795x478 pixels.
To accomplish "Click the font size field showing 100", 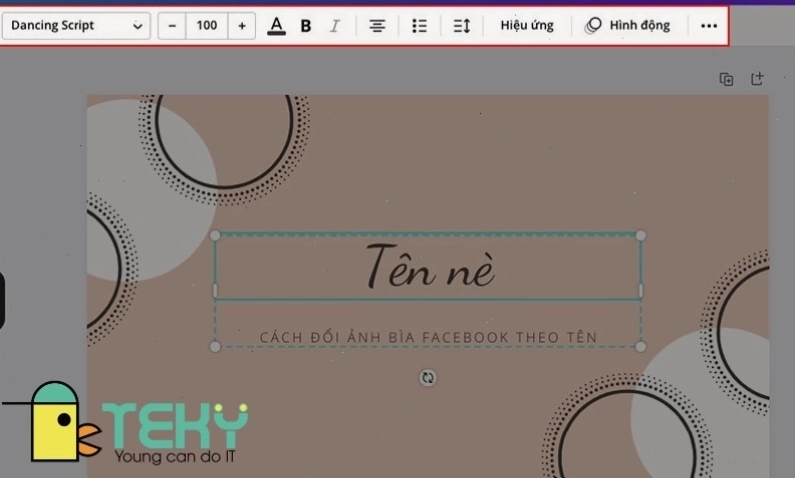I will [207, 25].
